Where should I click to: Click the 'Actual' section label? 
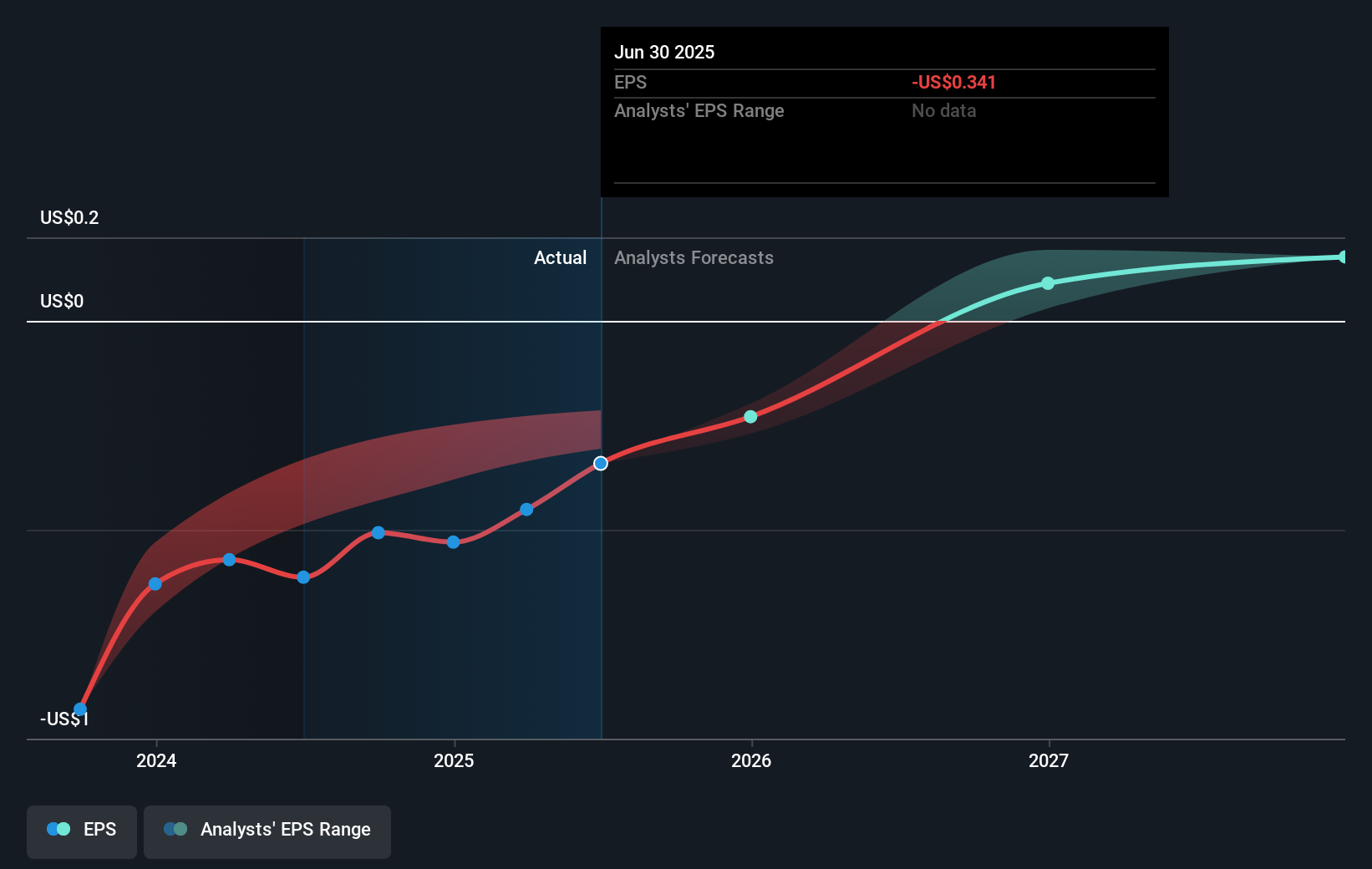pos(560,258)
